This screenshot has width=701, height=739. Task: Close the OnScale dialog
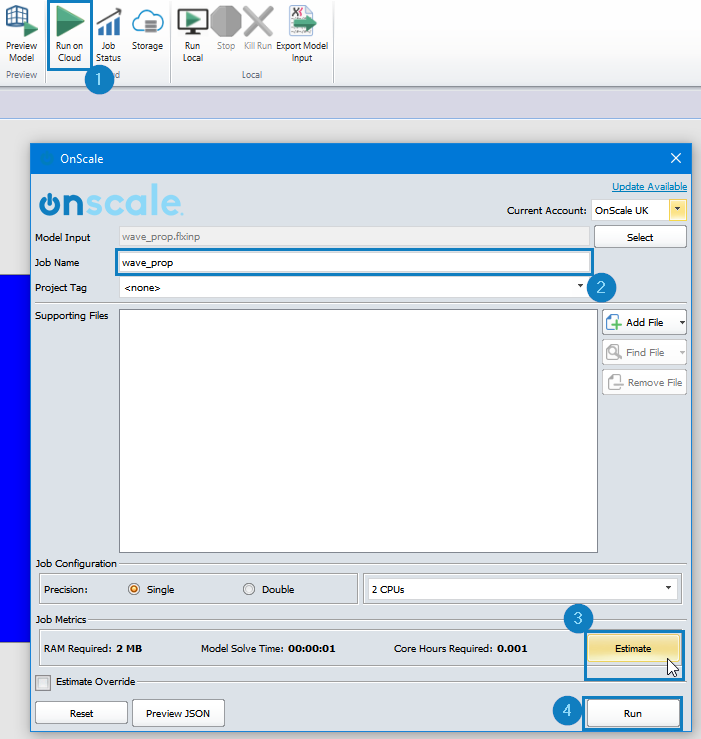tap(676, 158)
